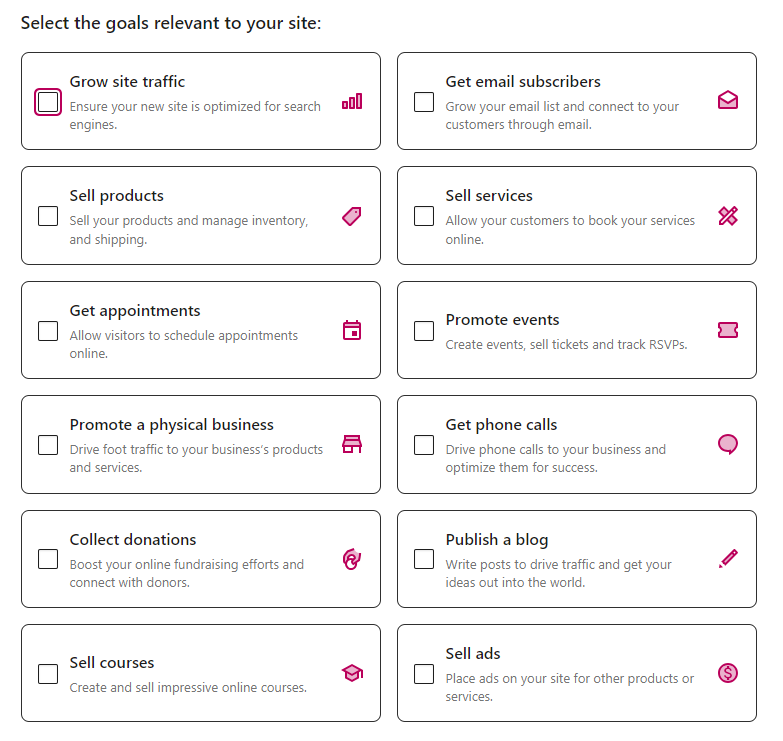
Task: Click the calendar icon for Get appointments
Action: (352, 330)
